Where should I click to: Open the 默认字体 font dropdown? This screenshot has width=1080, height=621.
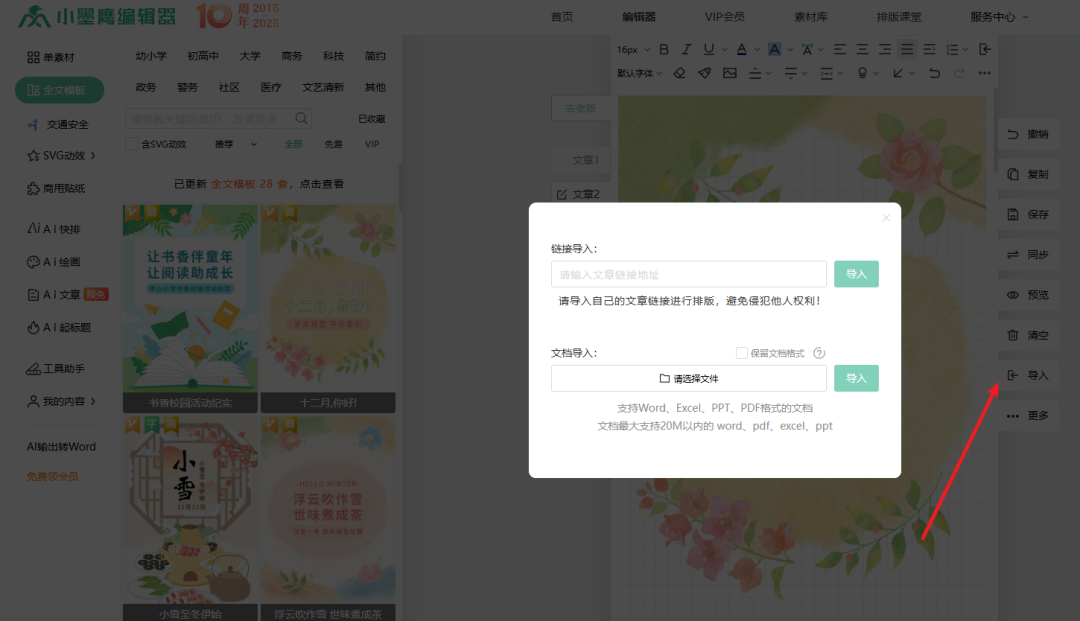636,72
